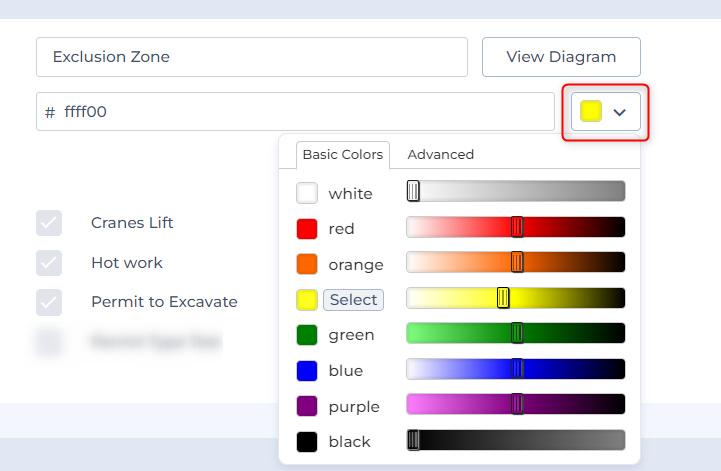Click the yellow swatch in color list
This screenshot has width=721, height=471.
click(x=307, y=300)
